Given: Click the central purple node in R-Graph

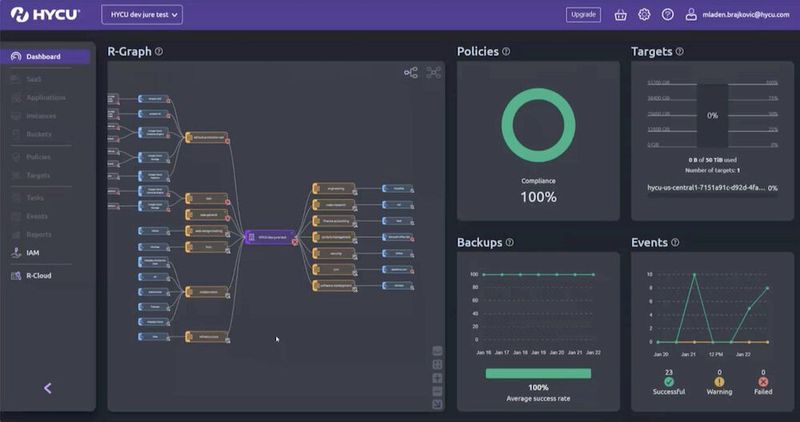Looking at the screenshot, I should [x=267, y=238].
